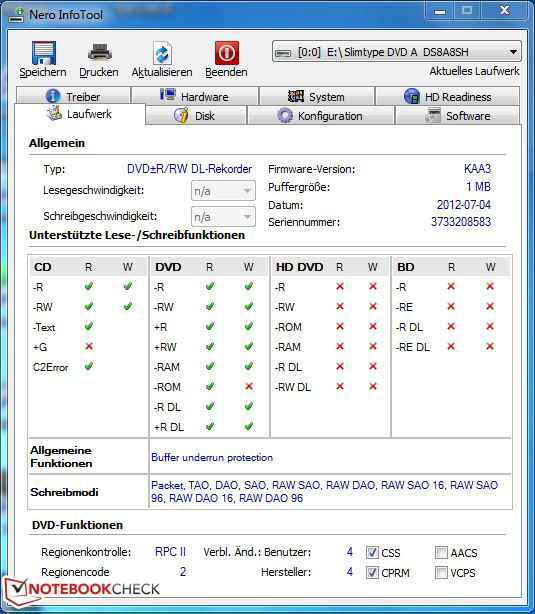Viewport: 535px width, 614px height.
Task: Click the Disk tab disc icon
Action: (x=181, y=116)
